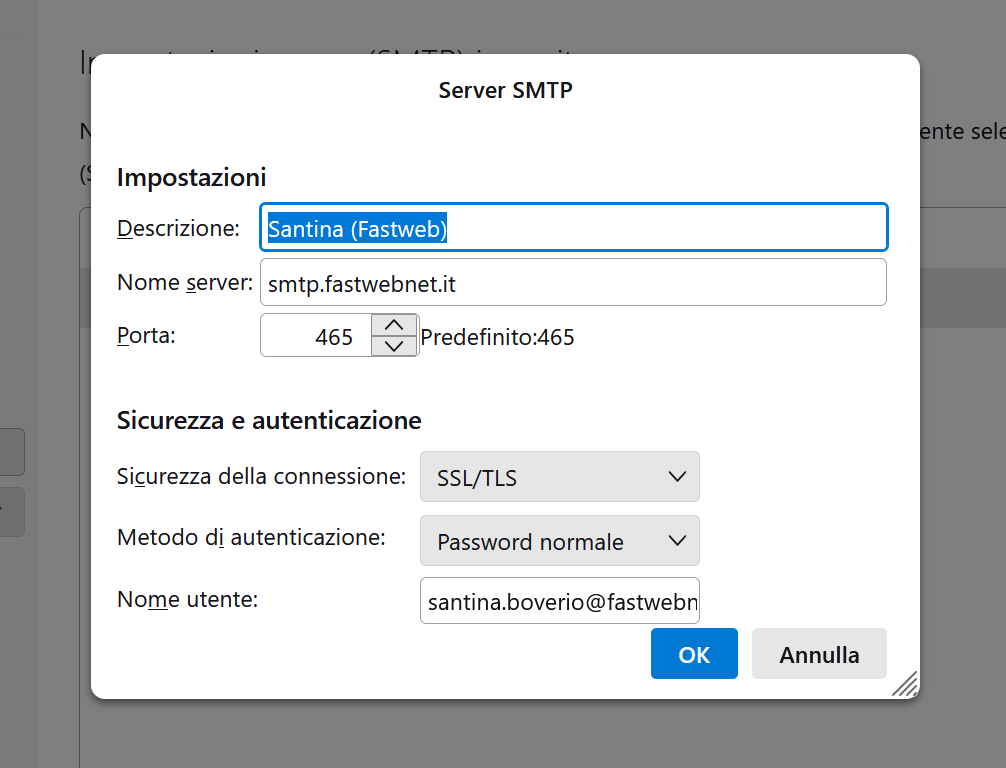Expand the Password normale authentication dropdown
Screen dimensions: 1006x768
[559, 541]
